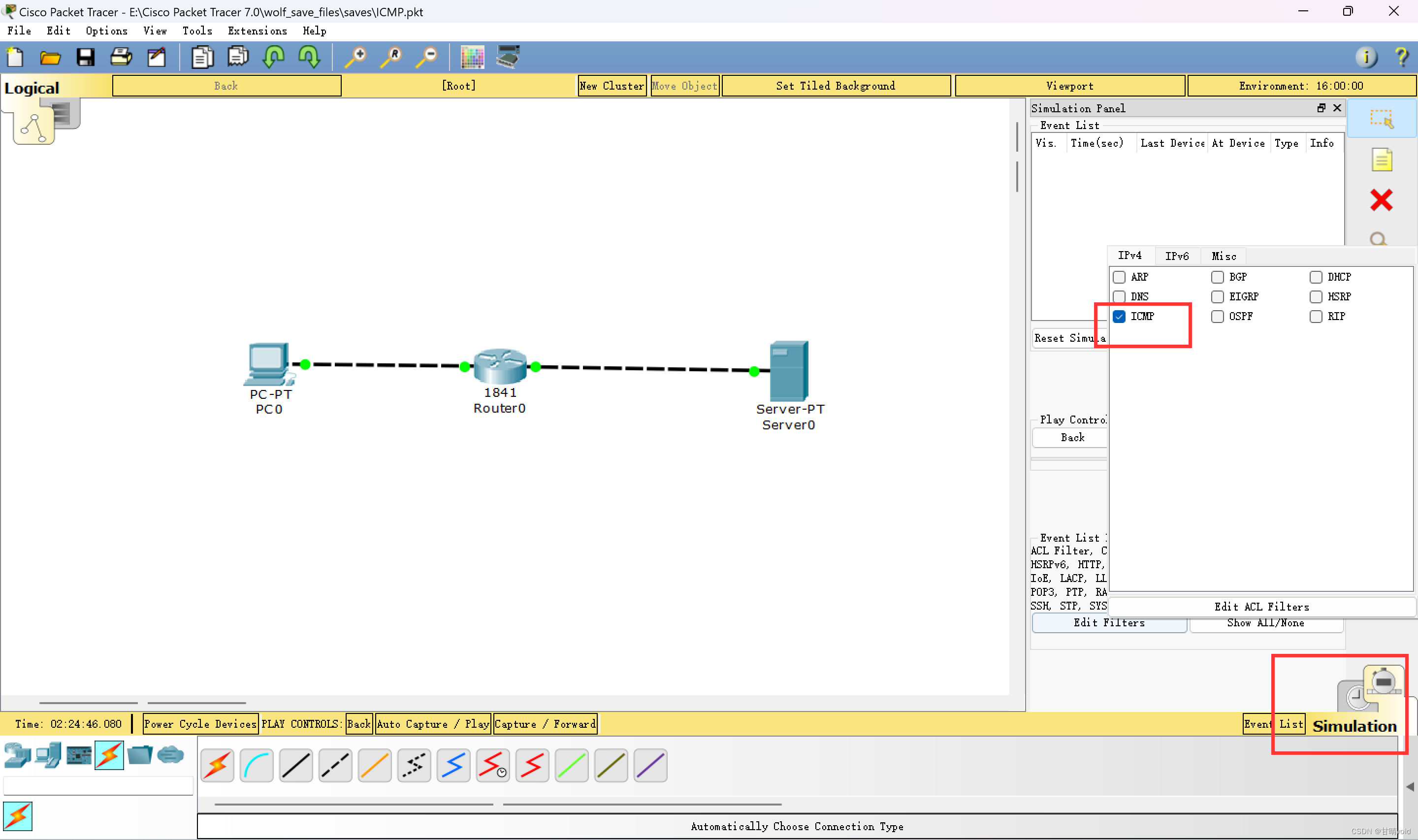Open the Activity Wizard icon
This screenshot has width=1418, height=840.
[156, 57]
